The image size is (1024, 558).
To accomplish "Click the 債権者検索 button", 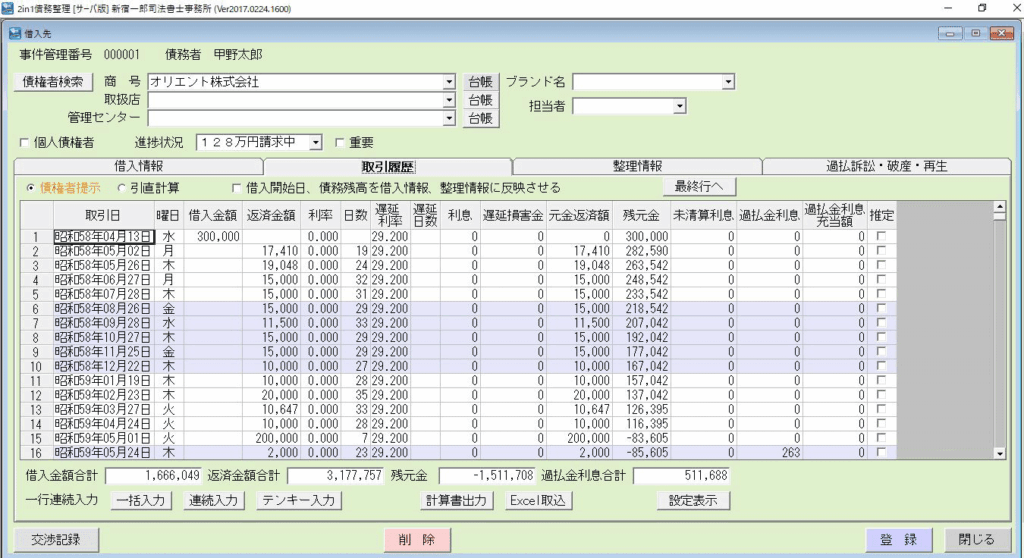I will [55, 81].
